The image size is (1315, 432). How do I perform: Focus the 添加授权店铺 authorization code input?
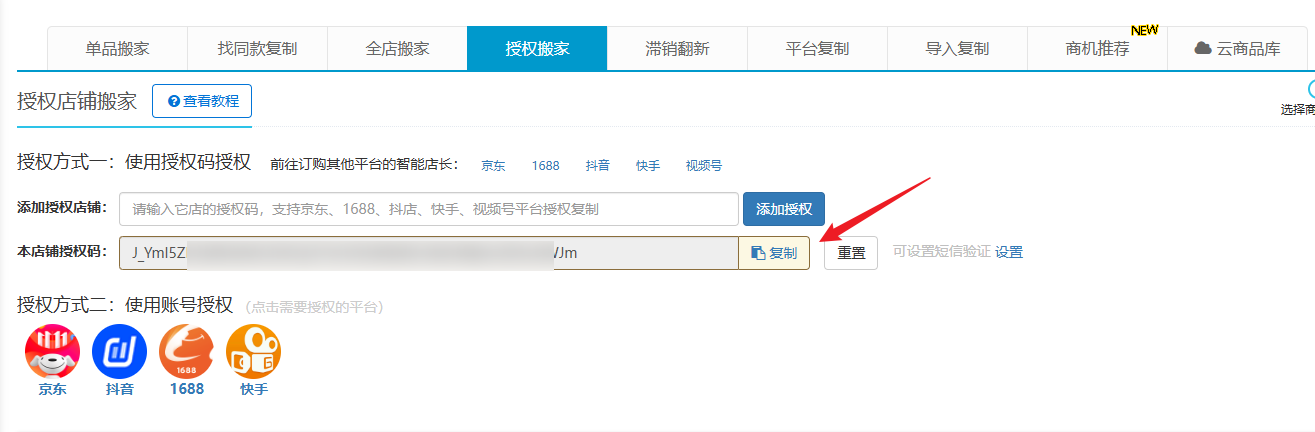(428, 209)
